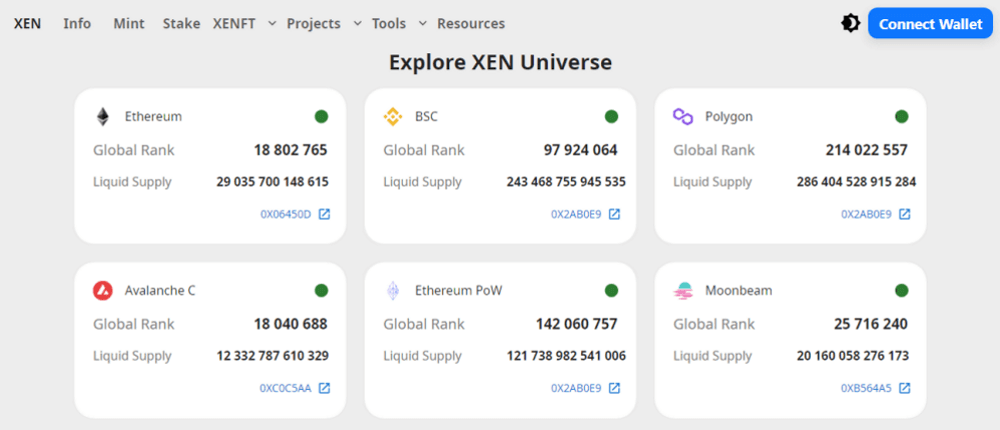Click the BSC card title text
The image size is (1000, 430).
coord(426,117)
